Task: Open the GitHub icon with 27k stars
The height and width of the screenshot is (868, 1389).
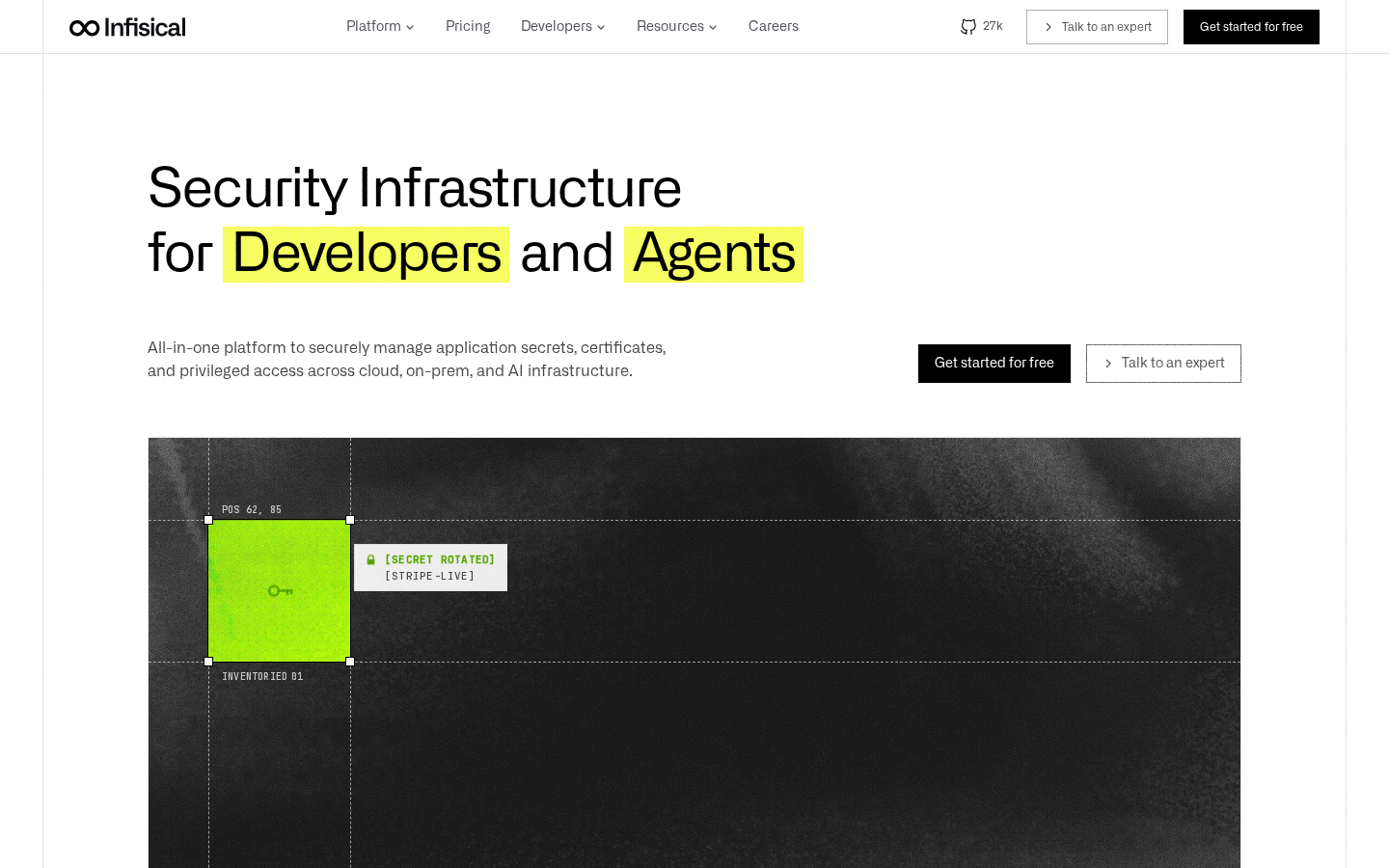Action: (x=968, y=27)
